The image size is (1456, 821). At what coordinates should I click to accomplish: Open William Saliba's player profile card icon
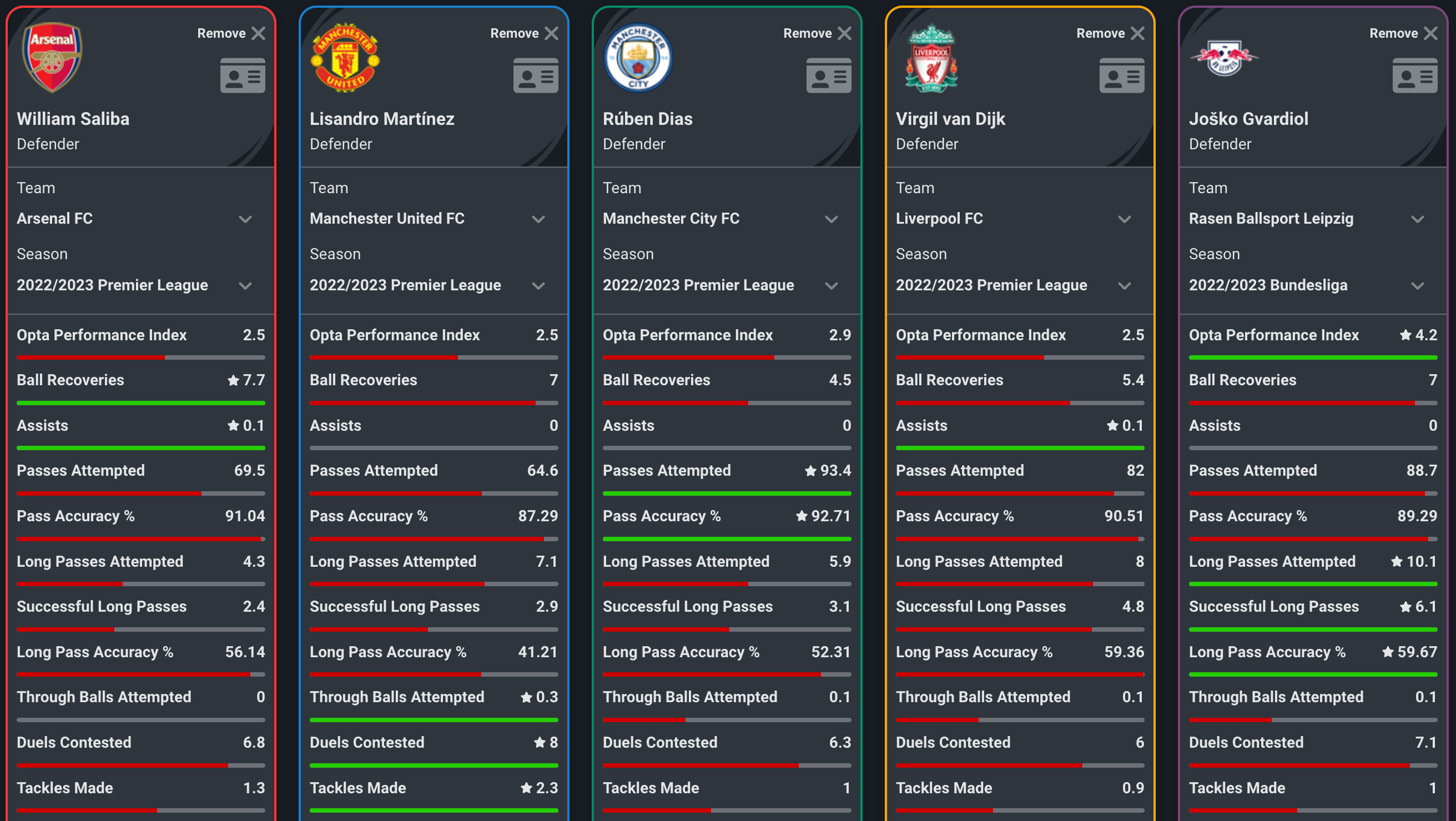pos(243,75)
